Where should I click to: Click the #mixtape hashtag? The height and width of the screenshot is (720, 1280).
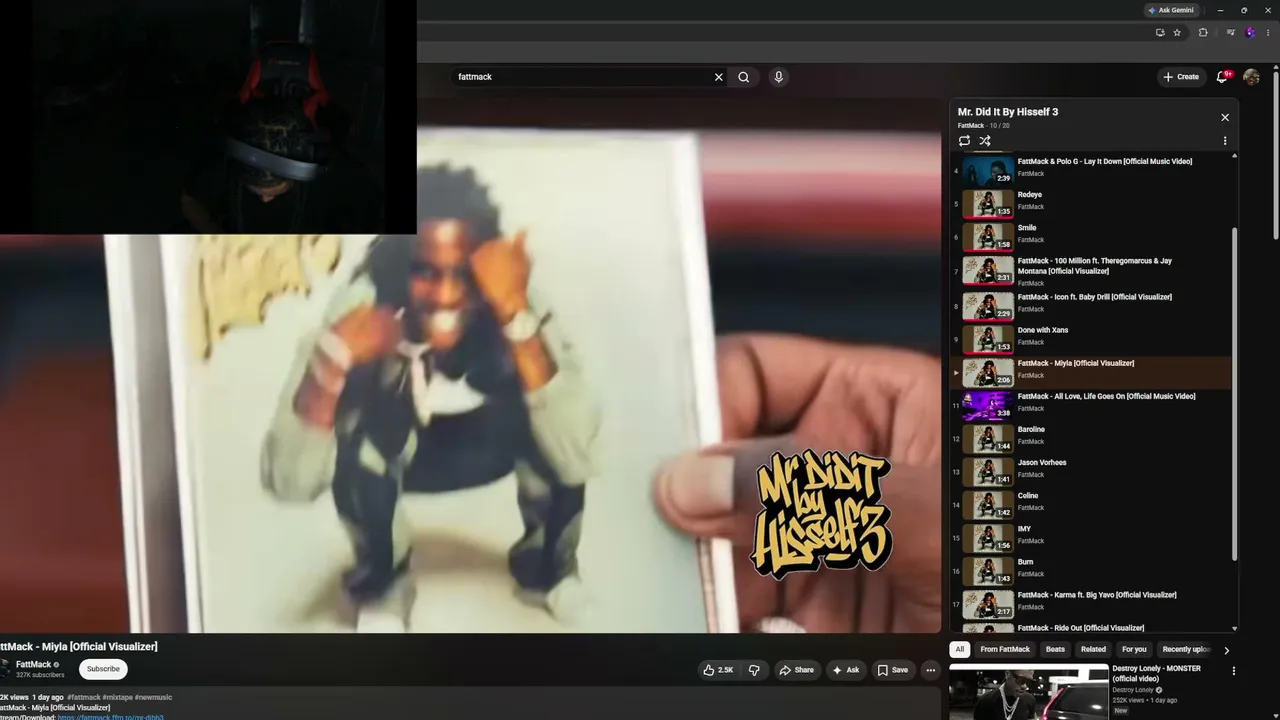click(x=117, y=697)
